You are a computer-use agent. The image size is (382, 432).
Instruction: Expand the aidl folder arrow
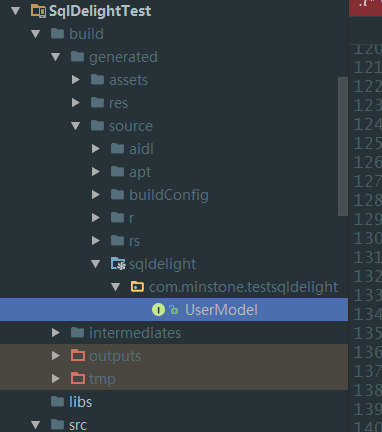[96, 149]
